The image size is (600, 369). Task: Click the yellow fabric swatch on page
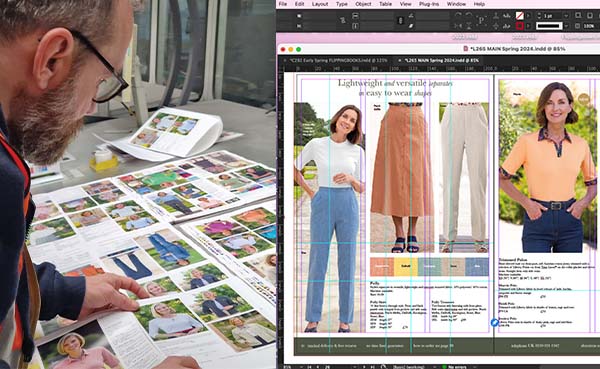pos(406,266)
